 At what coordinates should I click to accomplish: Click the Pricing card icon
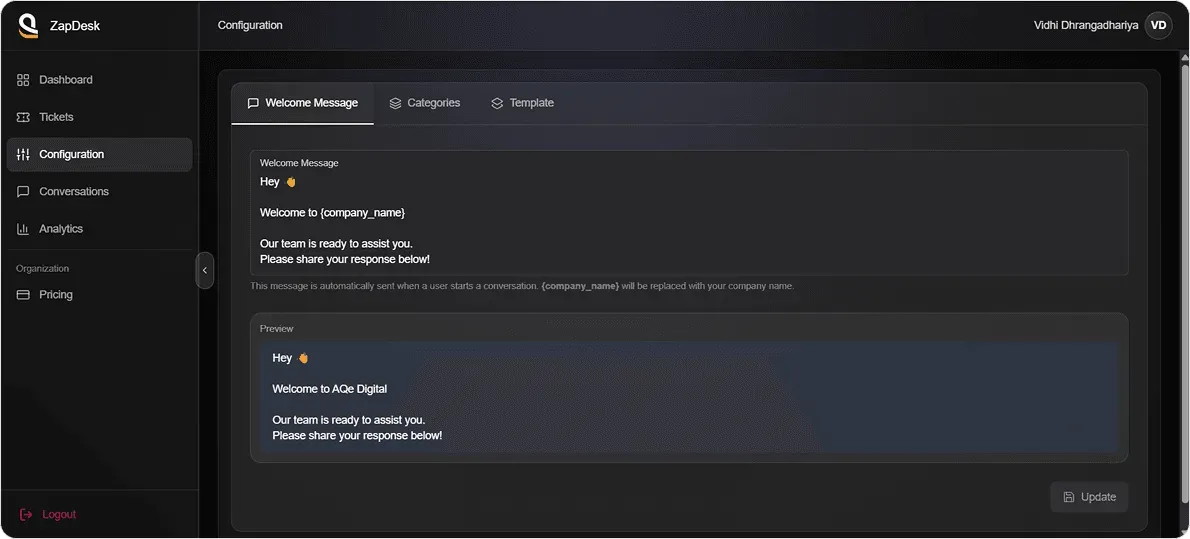coord(23,295)
